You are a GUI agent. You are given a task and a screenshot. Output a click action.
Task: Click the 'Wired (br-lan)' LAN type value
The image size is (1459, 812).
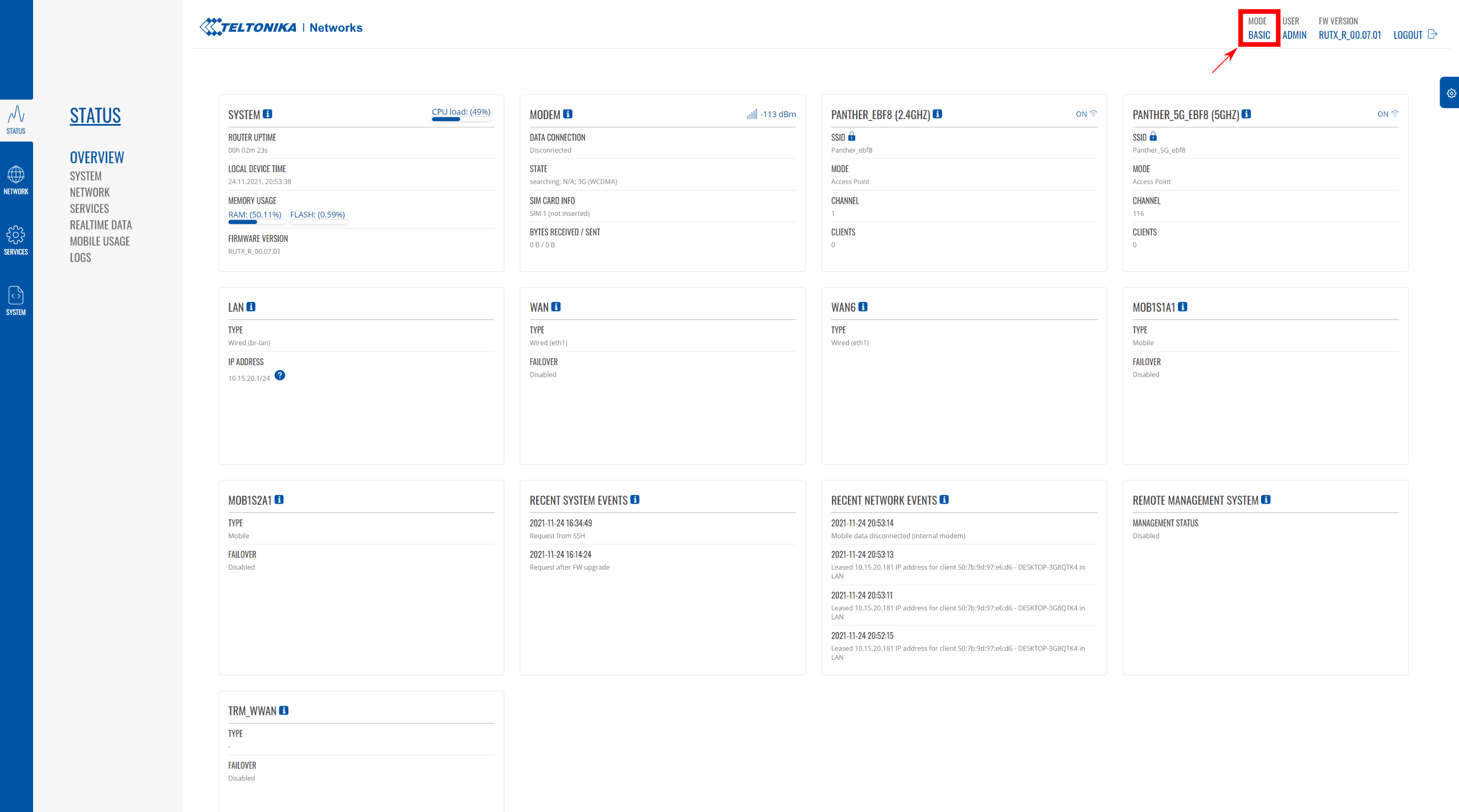tap(249, 343)
